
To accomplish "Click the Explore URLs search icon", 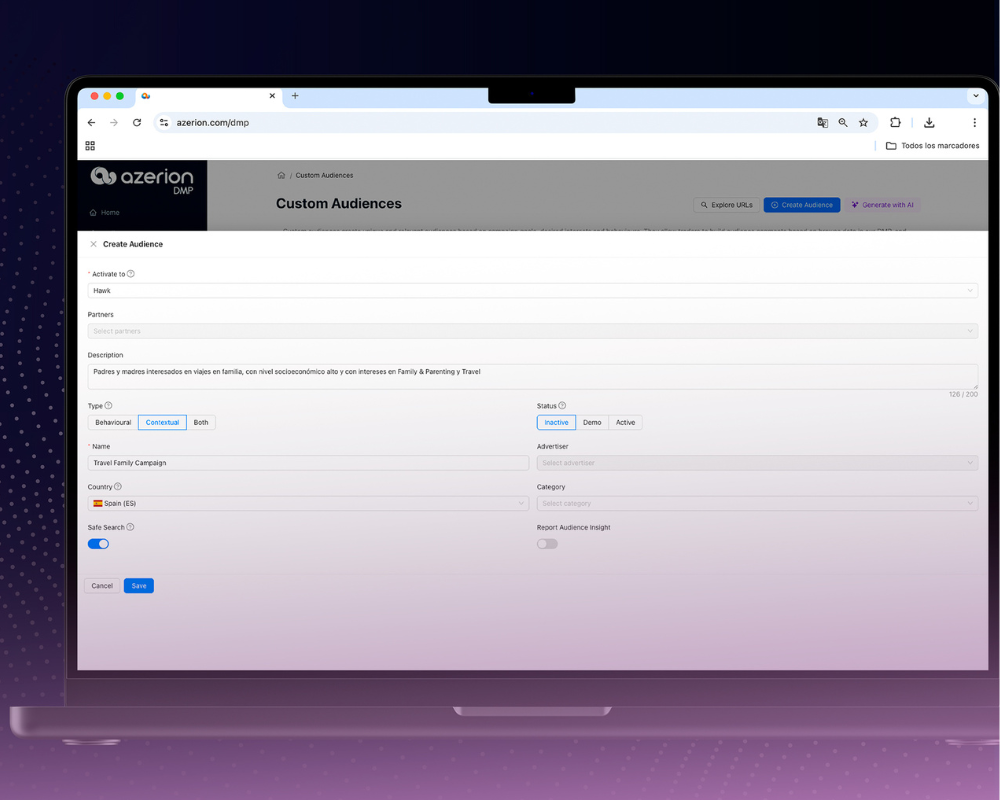I will (x=706, y=204).
